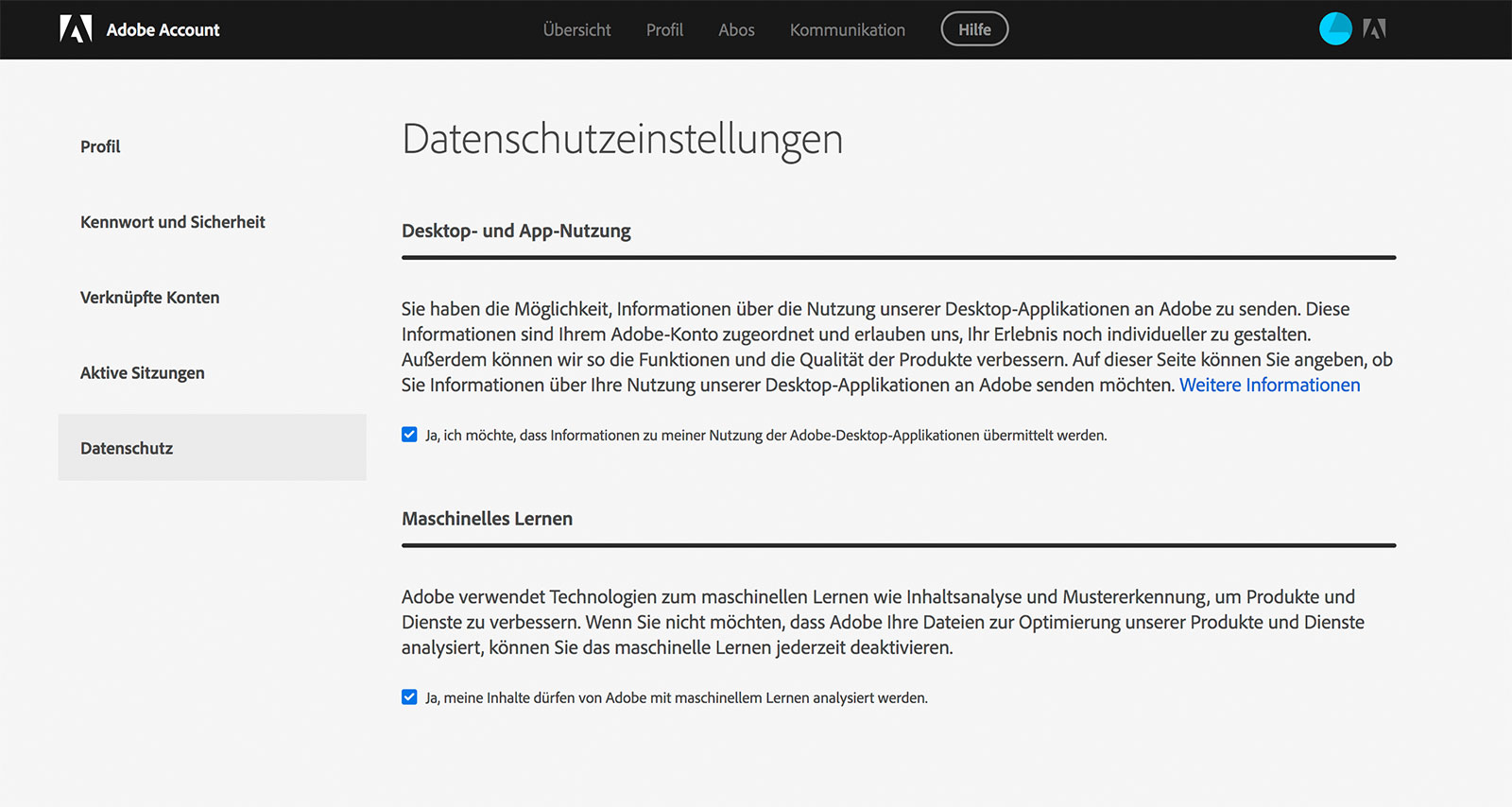Uncheck desktop app usage data sharing checkbox
This screenshot has height=807, width=1512.
click(409, 435)
